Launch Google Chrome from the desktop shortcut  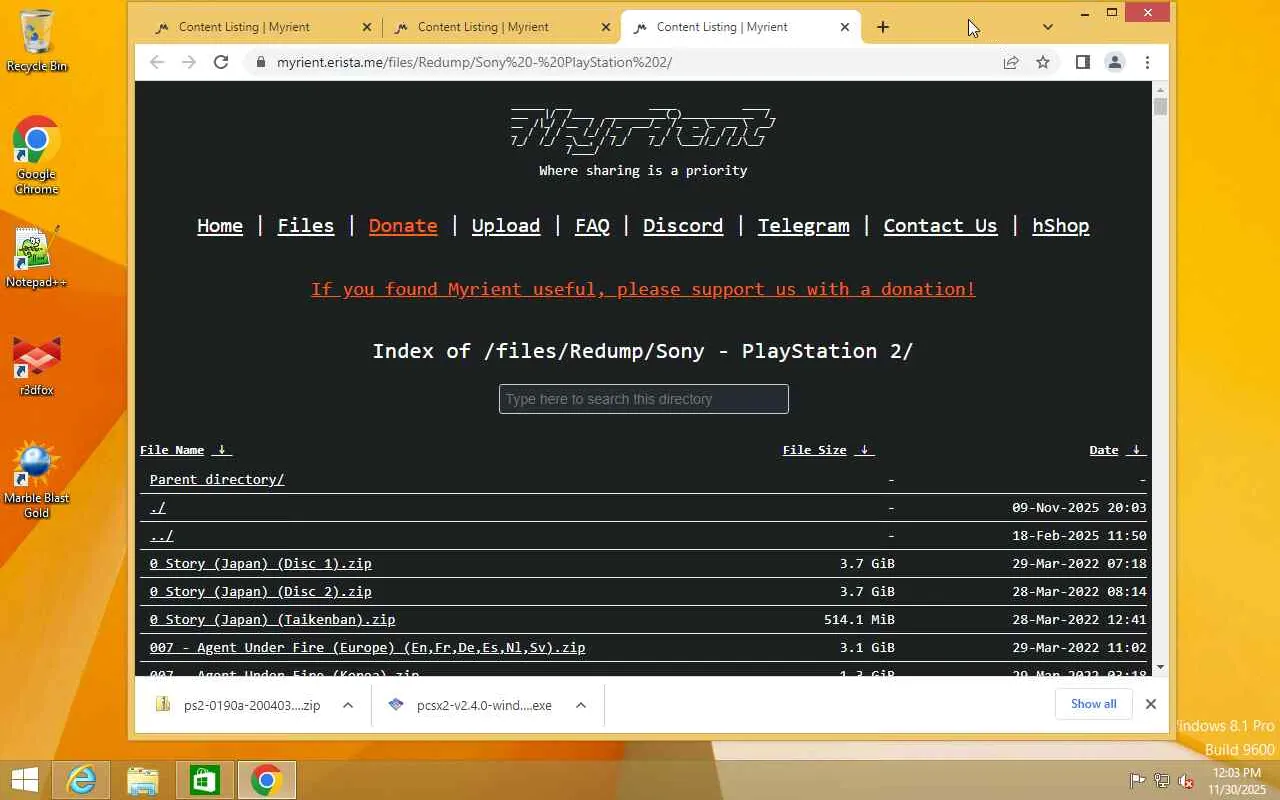37,156
